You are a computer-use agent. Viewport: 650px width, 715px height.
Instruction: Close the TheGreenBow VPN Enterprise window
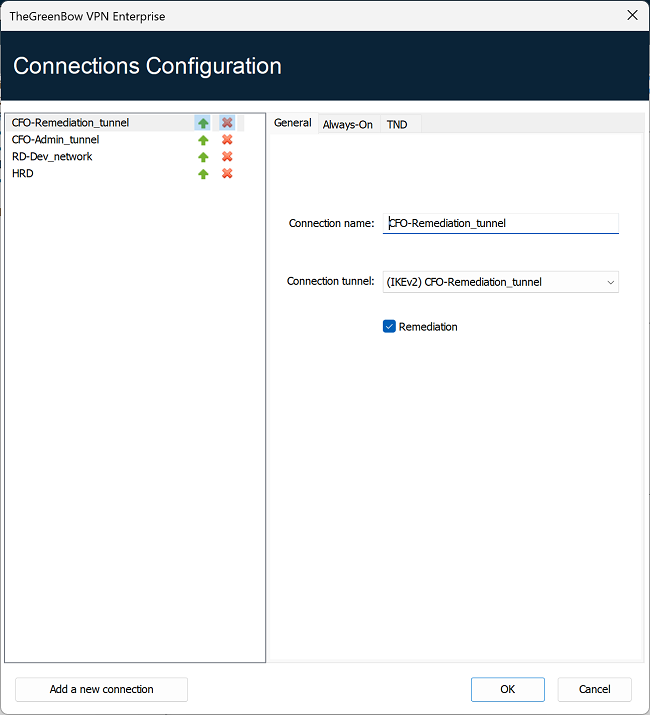click(632, 16)
